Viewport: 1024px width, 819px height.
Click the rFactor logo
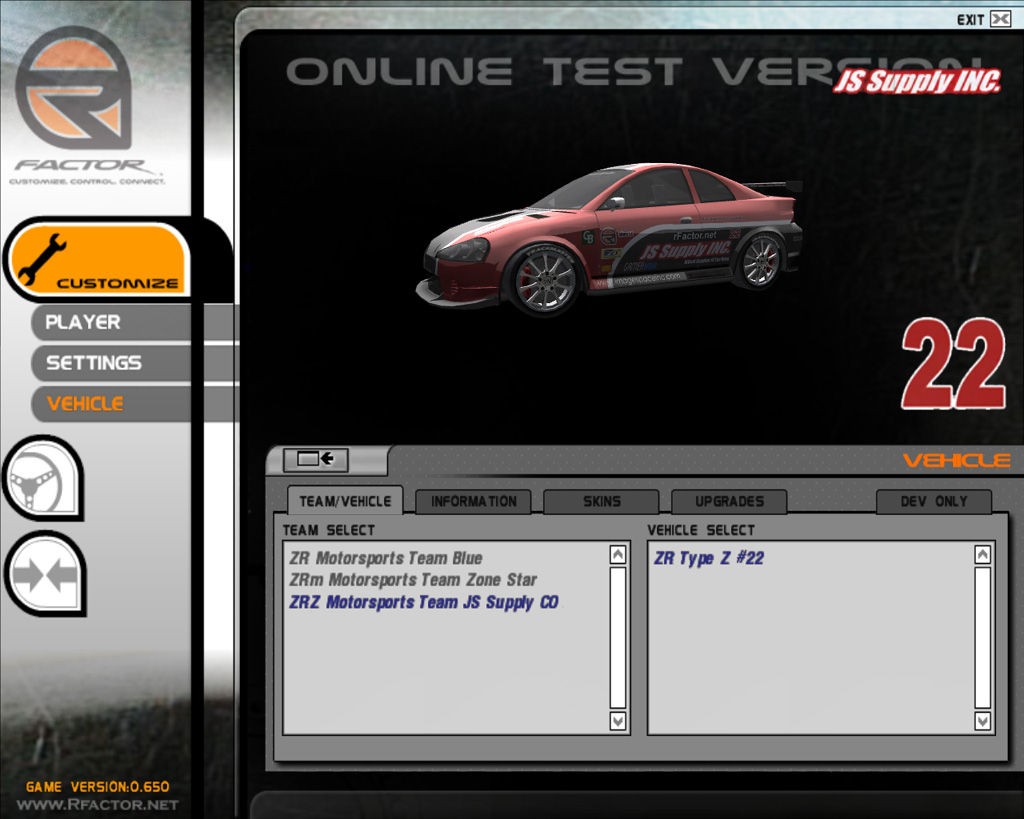74,87
